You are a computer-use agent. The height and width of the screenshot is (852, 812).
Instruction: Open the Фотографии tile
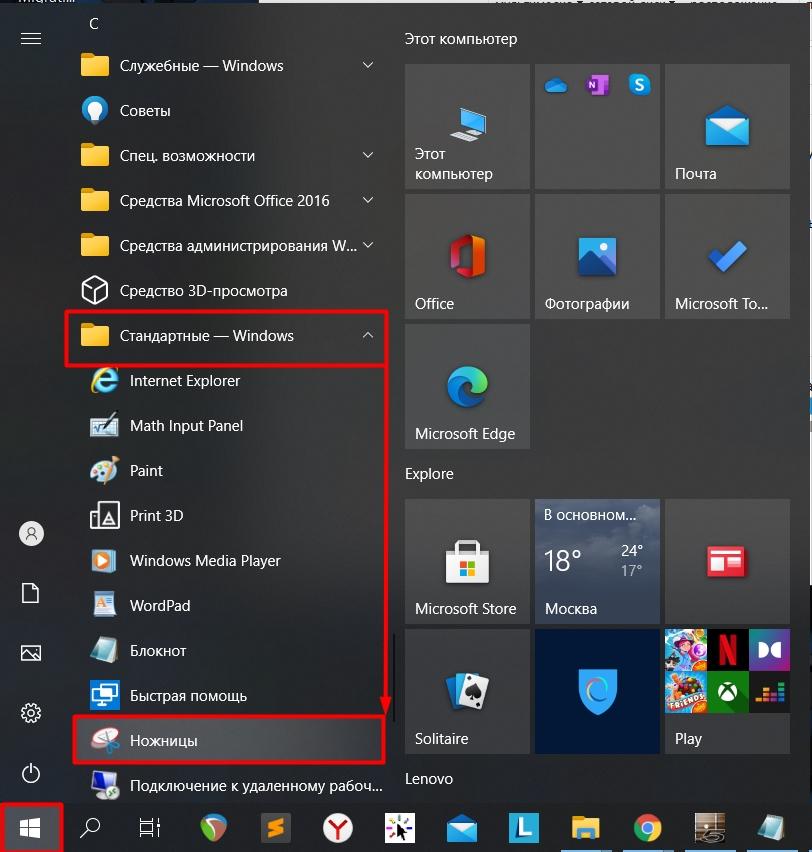pos(597,256)
